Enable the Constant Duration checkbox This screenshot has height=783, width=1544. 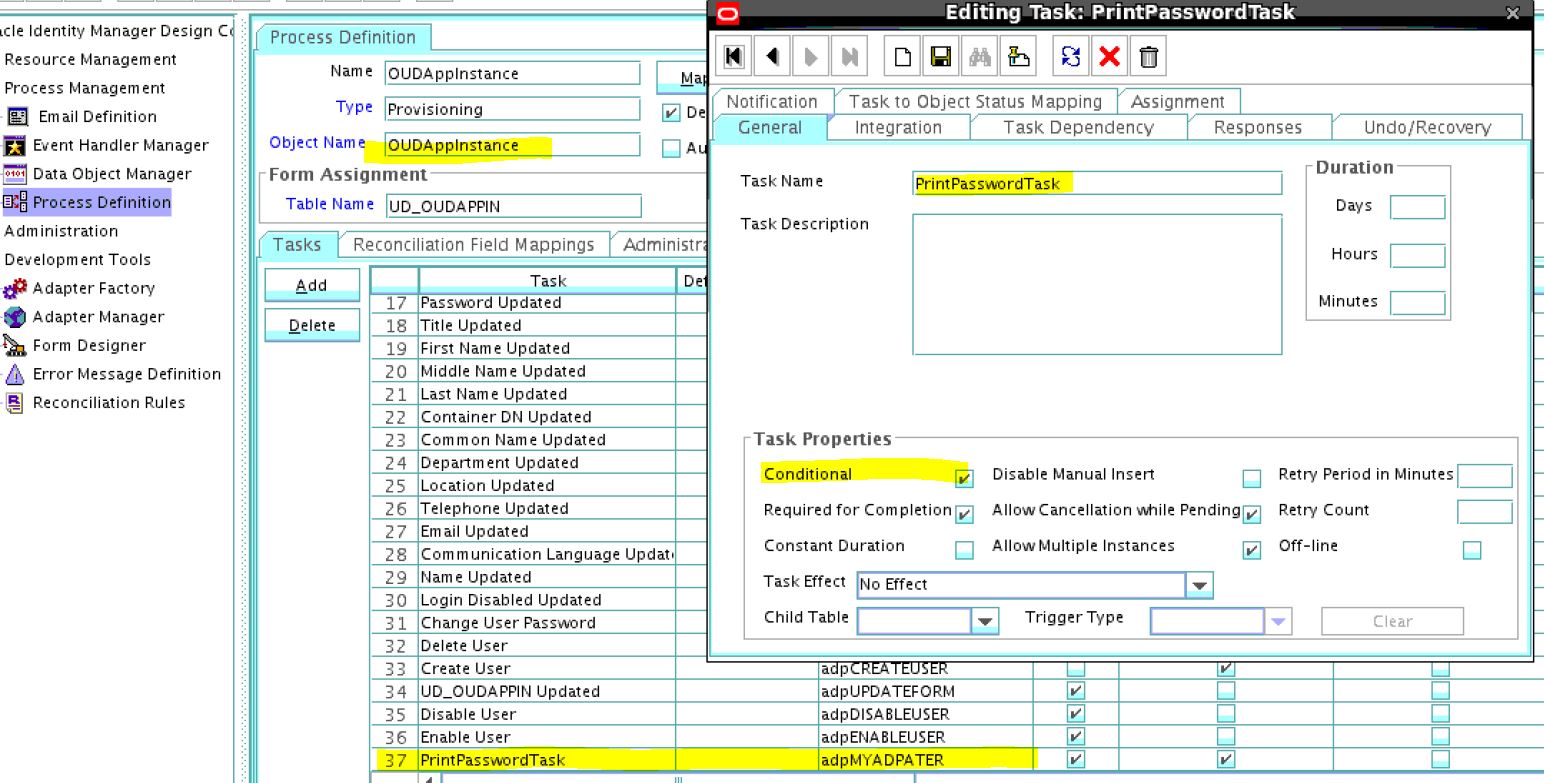click(x=965, y=549)
